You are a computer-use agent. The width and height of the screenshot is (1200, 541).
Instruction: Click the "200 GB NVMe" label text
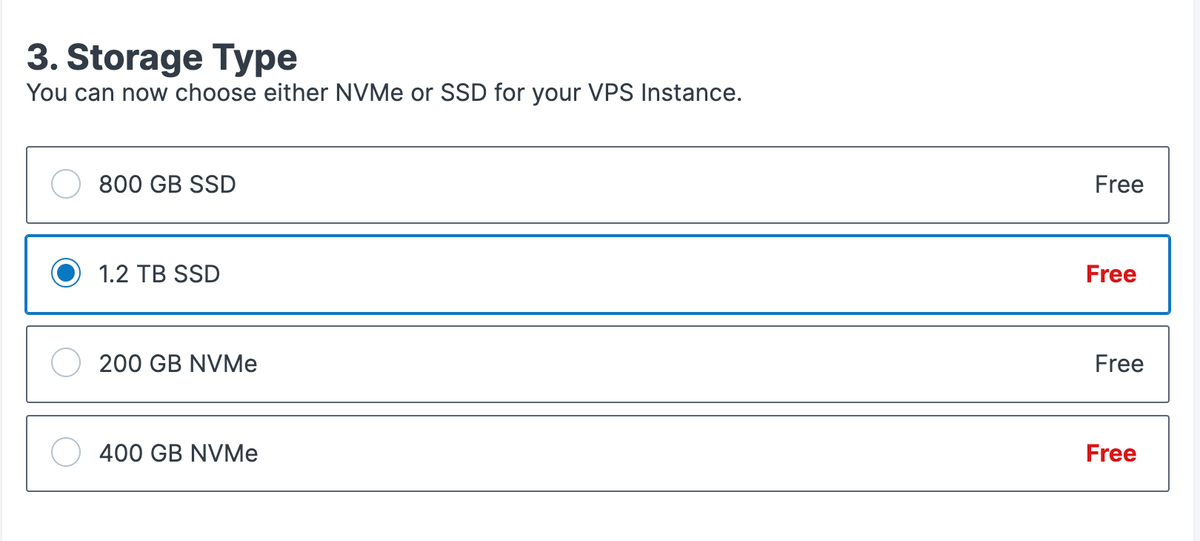point(178,364)
